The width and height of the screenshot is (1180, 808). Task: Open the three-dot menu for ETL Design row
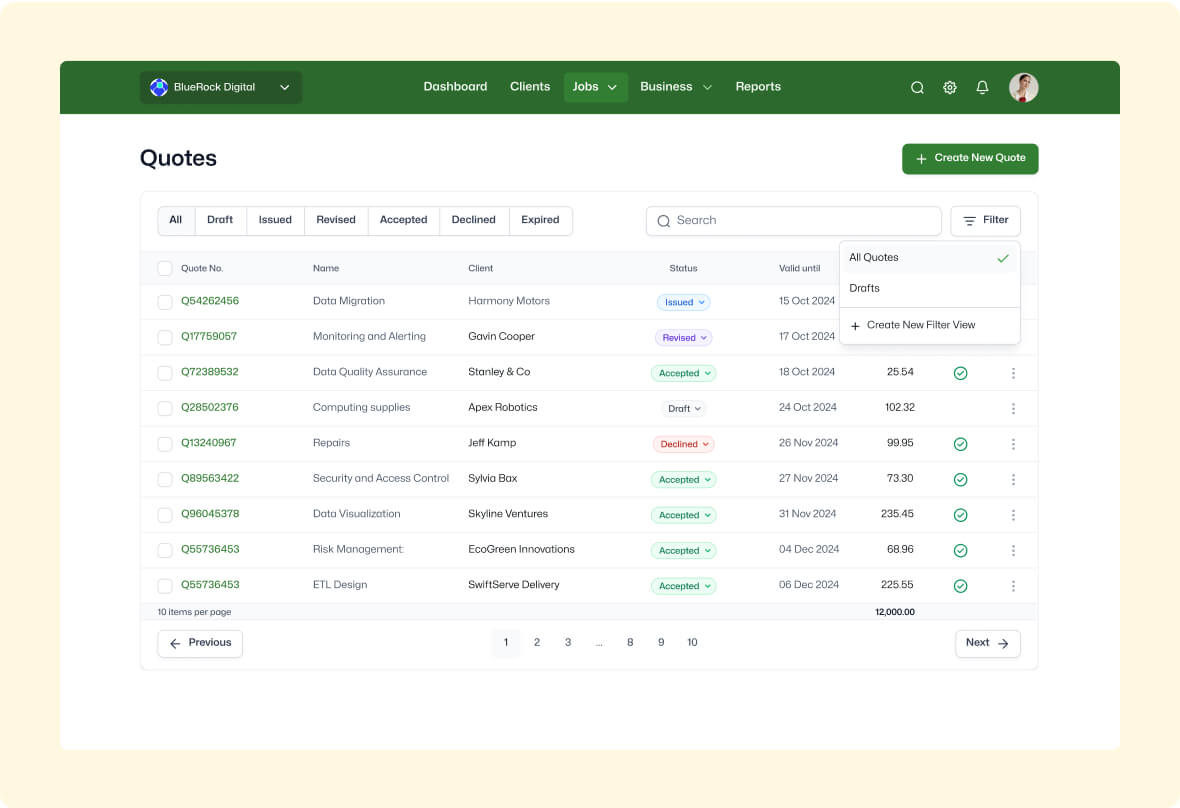(1013, 586)
